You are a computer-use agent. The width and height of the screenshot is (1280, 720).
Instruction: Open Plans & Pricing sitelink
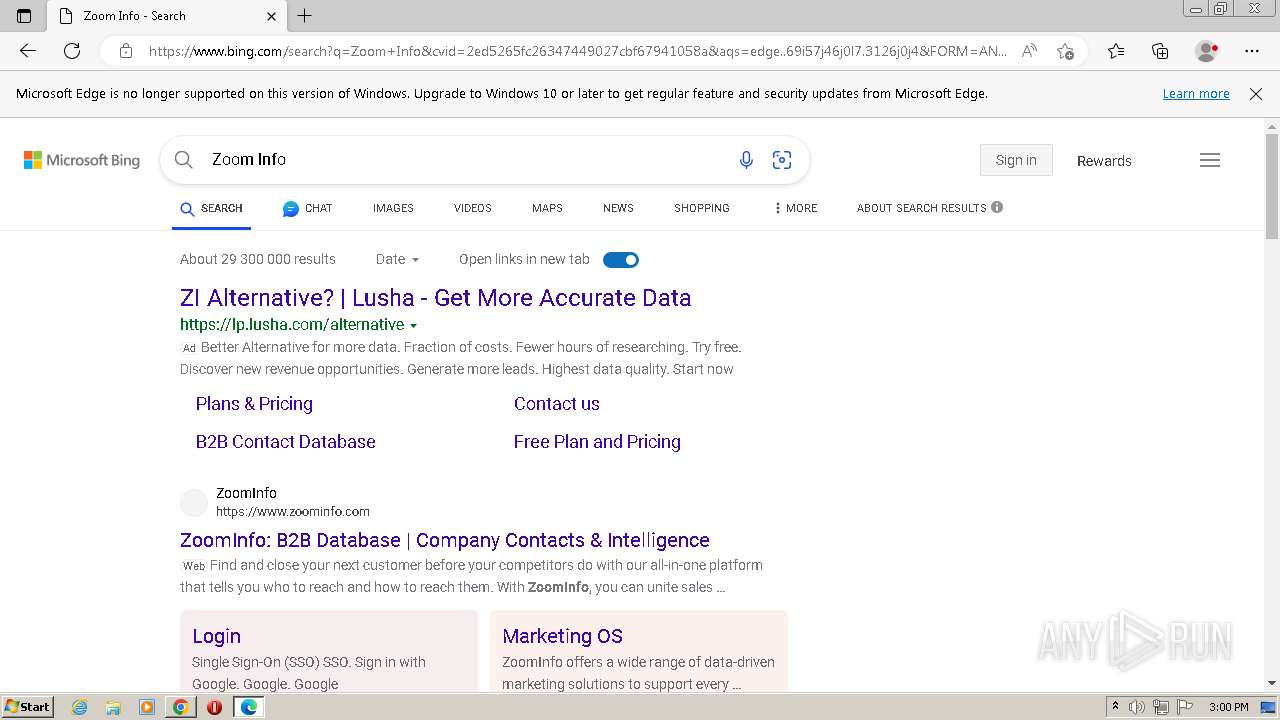click(254, 404)
